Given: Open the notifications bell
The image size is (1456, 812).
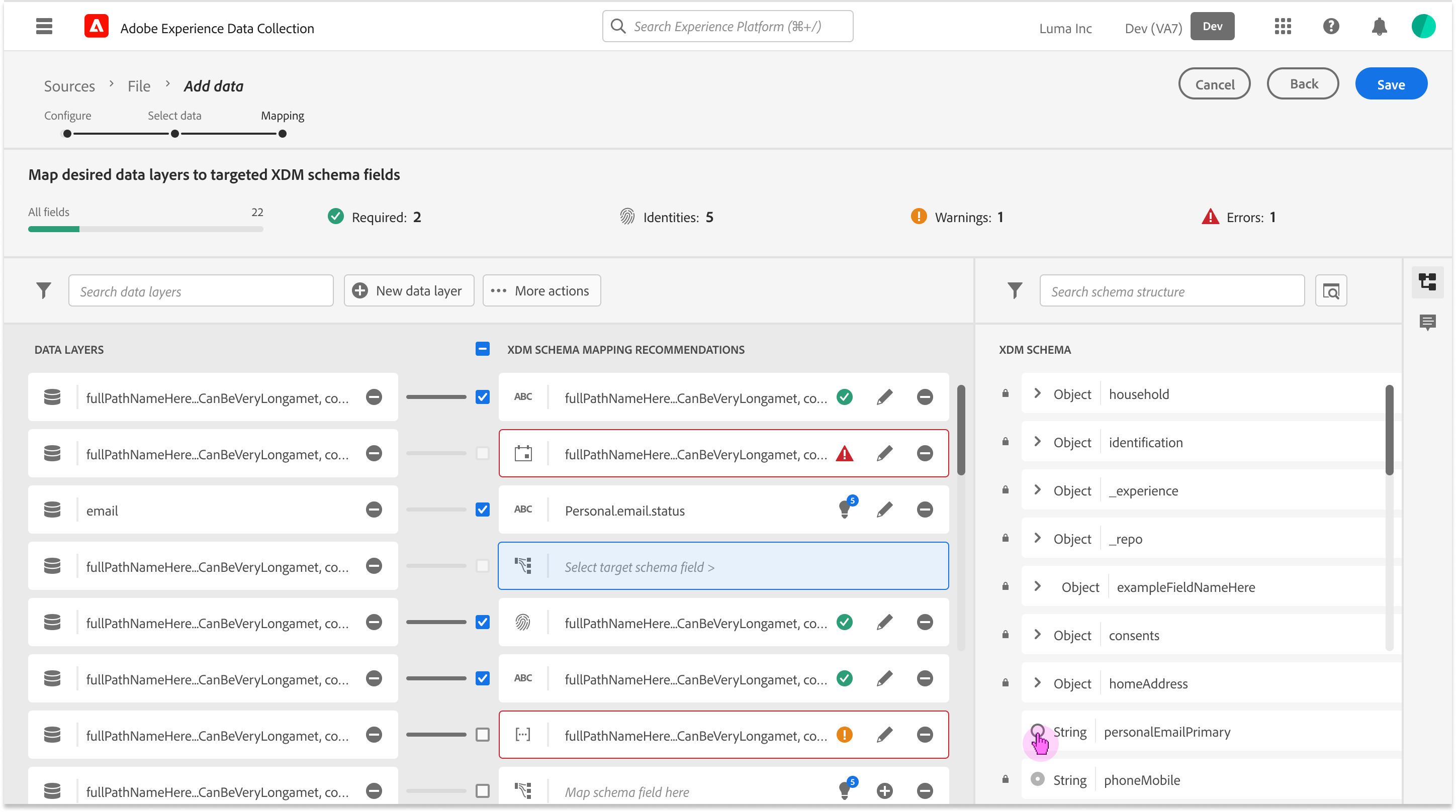Looking at the screenshot, I should (1379, 26).
